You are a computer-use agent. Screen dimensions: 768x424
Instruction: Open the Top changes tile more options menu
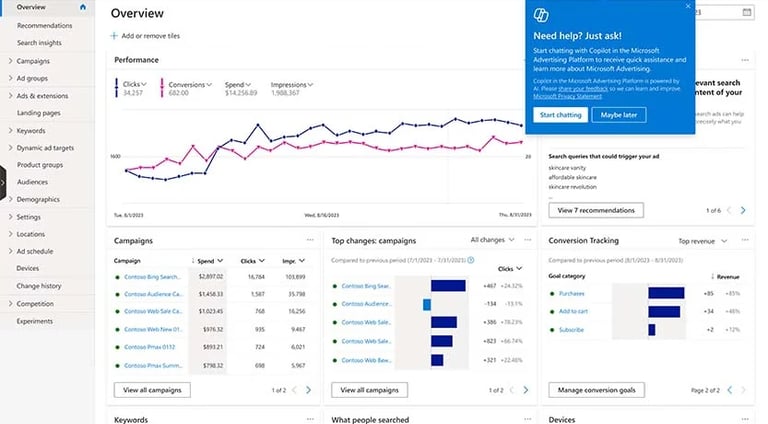click(x=528, y=240)
